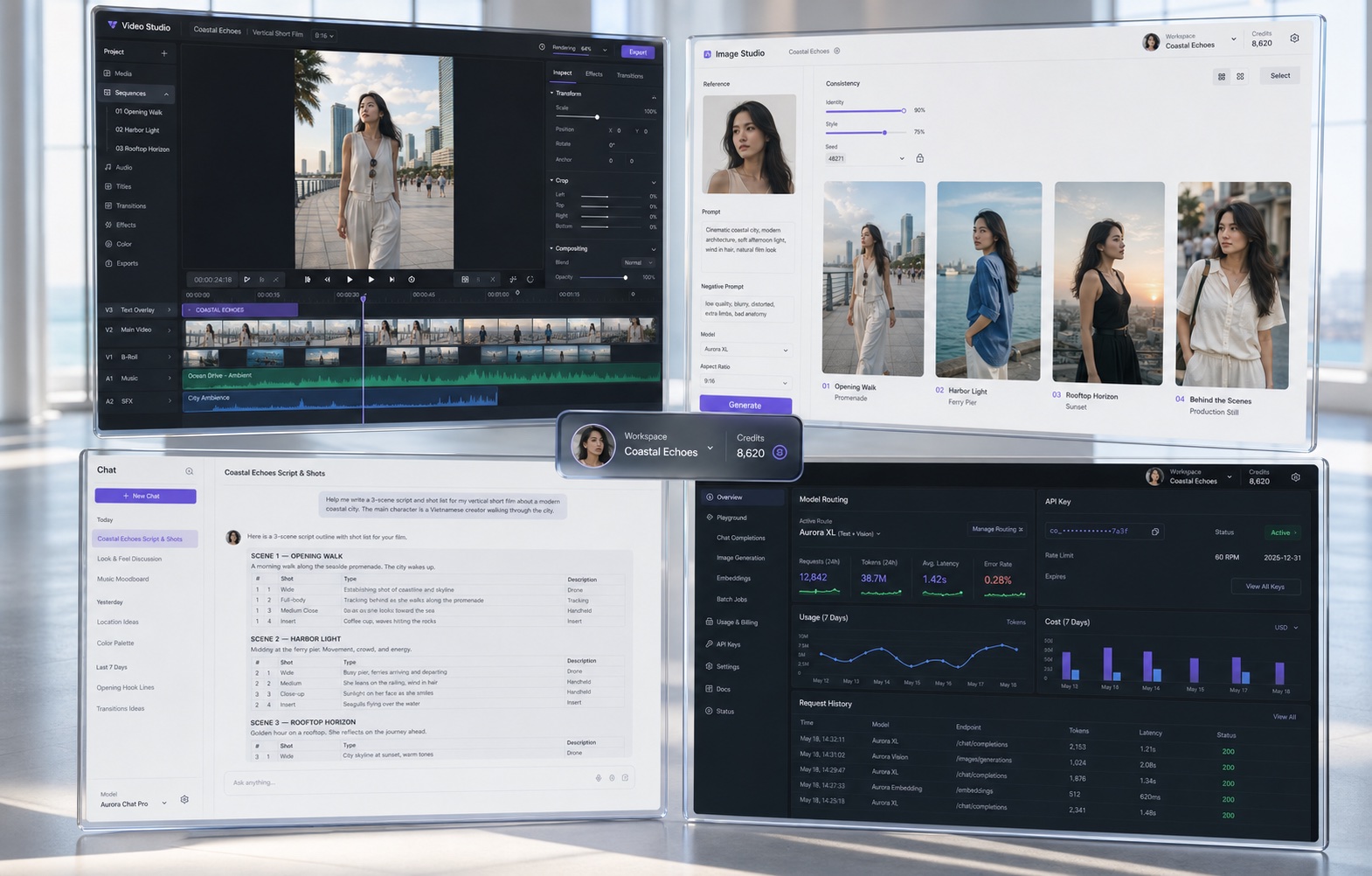Click Manage Routing button
This screenshot has height=876, width=1372.
(x=997, y=529)
